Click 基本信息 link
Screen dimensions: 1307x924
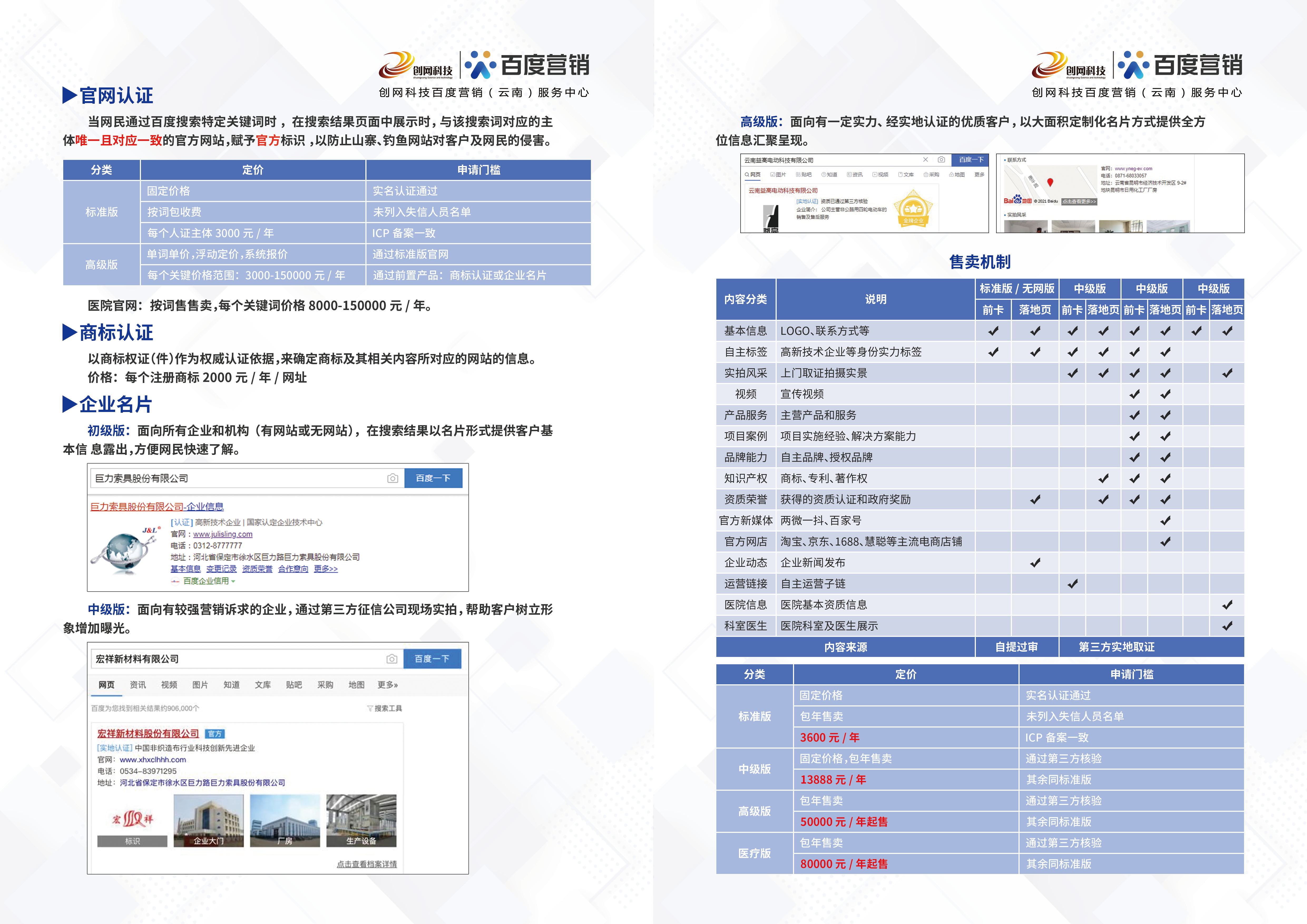[x=185, y=569]
